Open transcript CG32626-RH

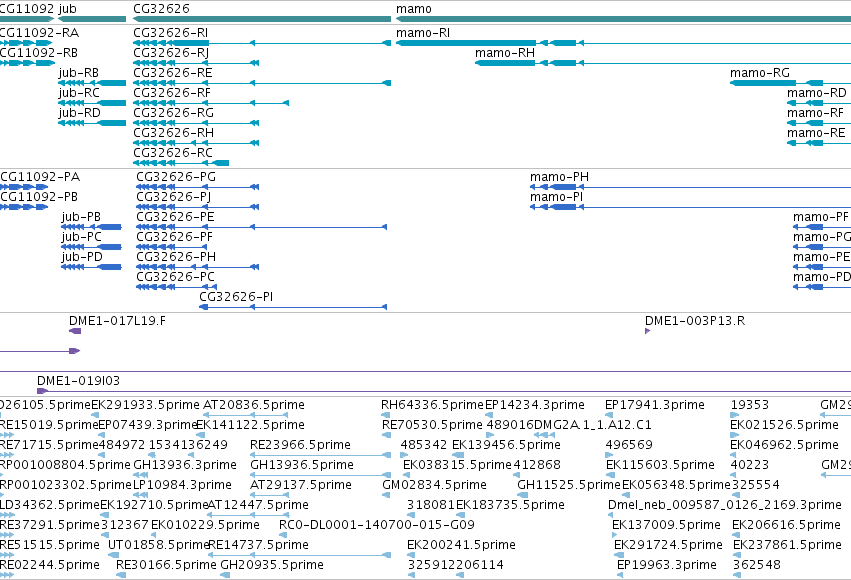point(174,133)
